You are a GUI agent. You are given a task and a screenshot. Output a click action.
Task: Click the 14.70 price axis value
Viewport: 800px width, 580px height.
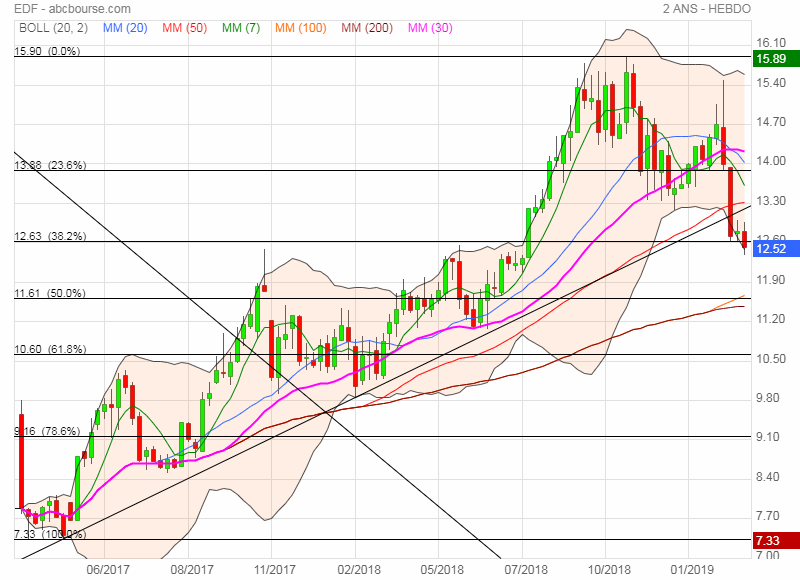pos(770,122)
